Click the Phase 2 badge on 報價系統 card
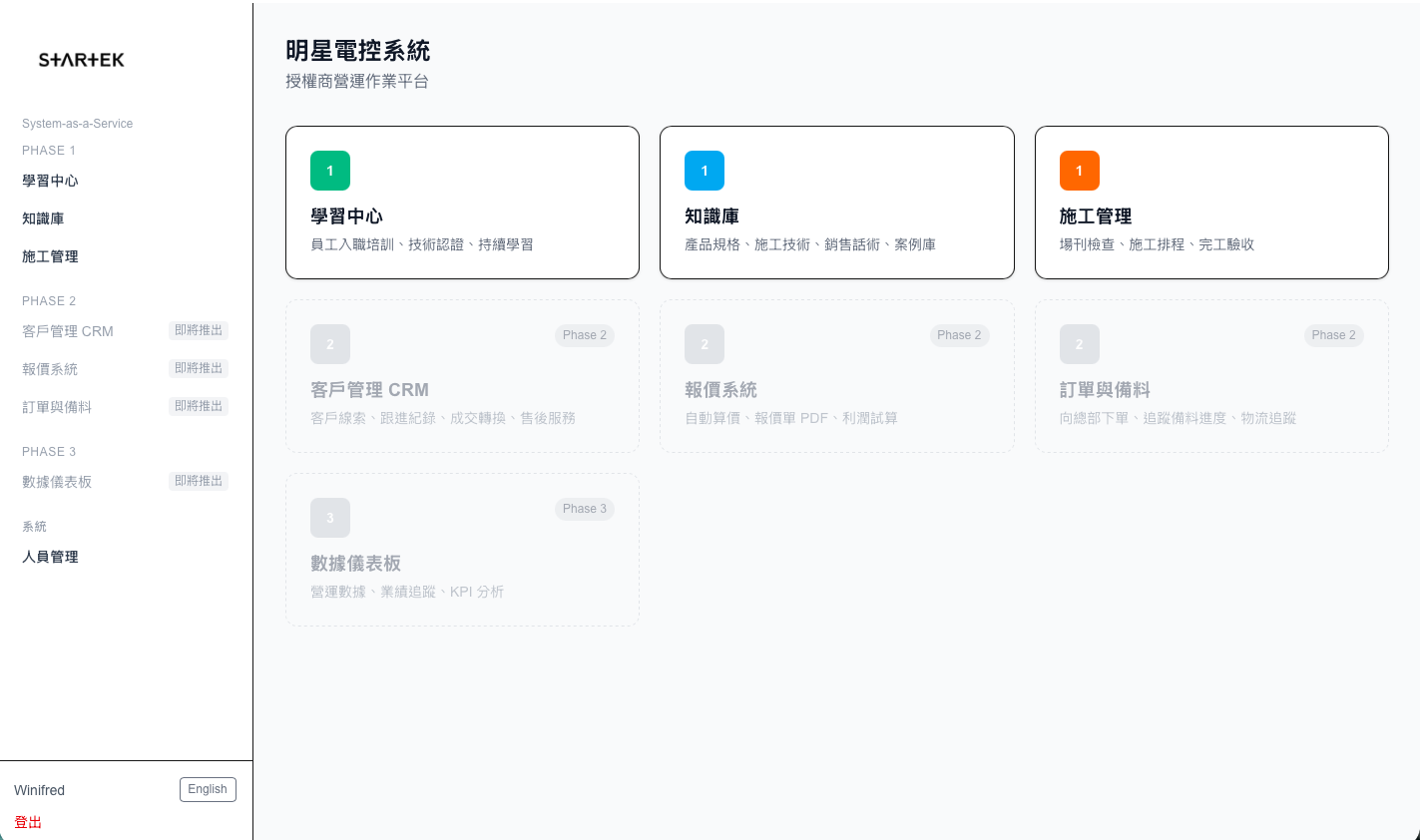The width and height of the screenshot is (1420, 840). coord(959,335)
